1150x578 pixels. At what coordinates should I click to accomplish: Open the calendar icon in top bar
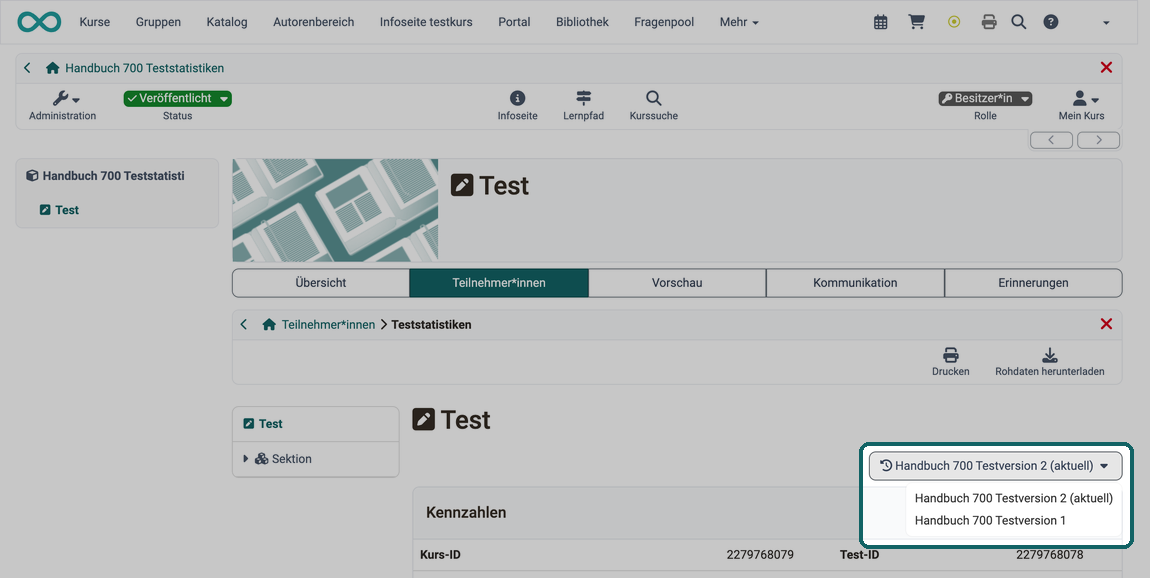coord(881,22)
